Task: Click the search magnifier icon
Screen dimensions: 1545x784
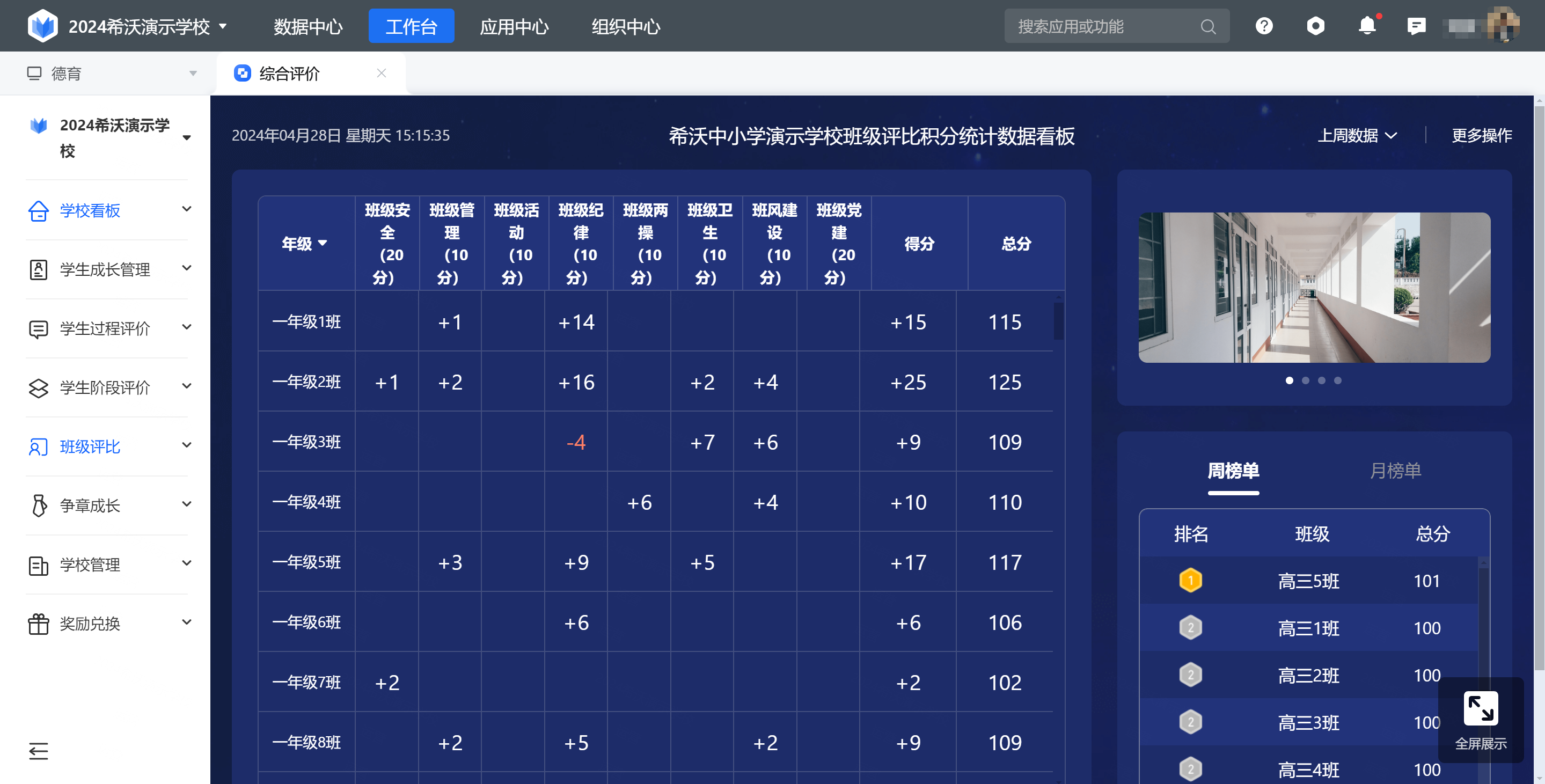Action: [x=1208, y=26]
